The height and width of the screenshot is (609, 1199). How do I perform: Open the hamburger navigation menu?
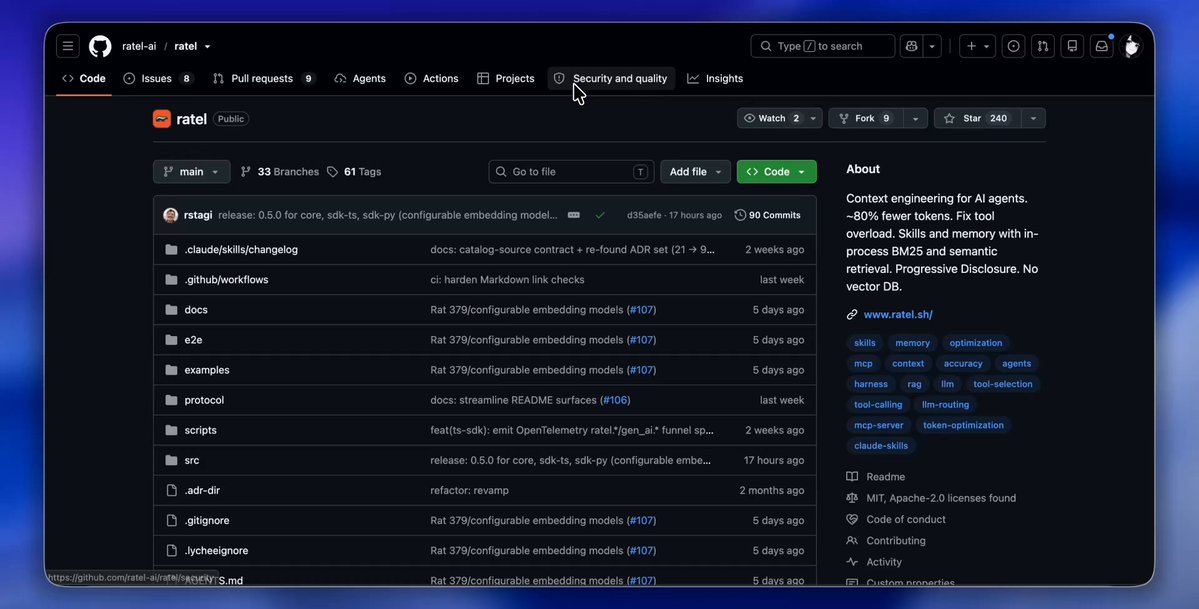pyautogui.click(x=67, y=46)
